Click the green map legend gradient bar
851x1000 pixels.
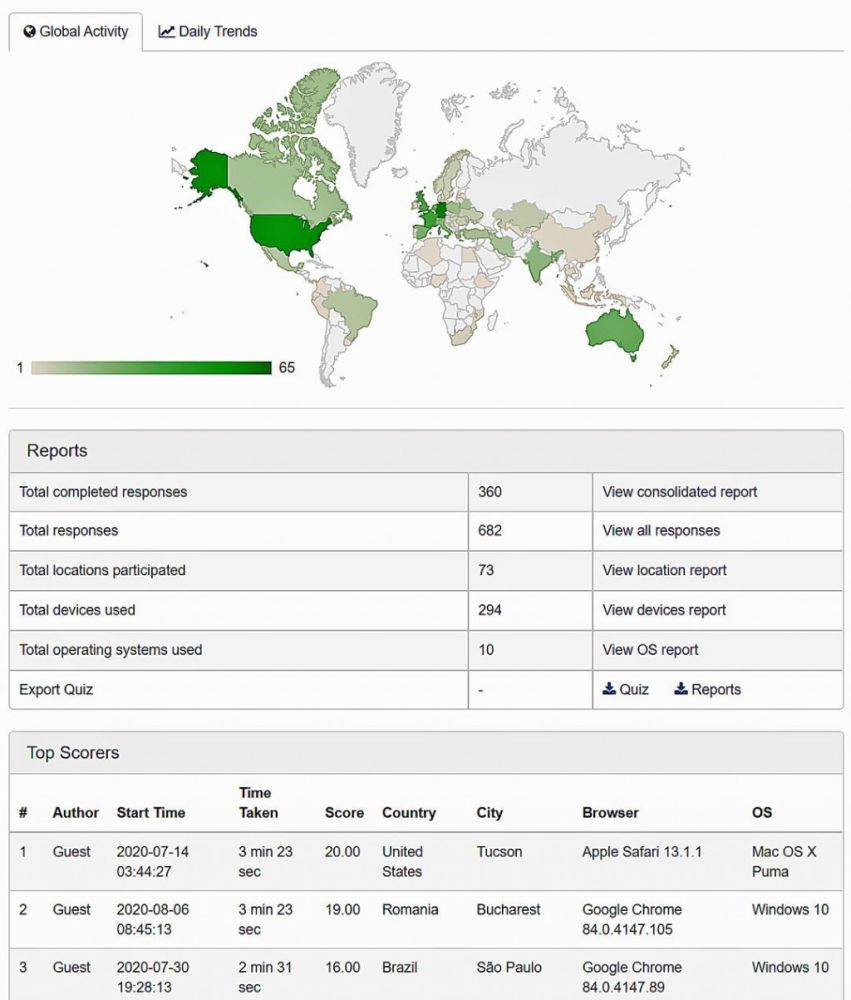152,367
